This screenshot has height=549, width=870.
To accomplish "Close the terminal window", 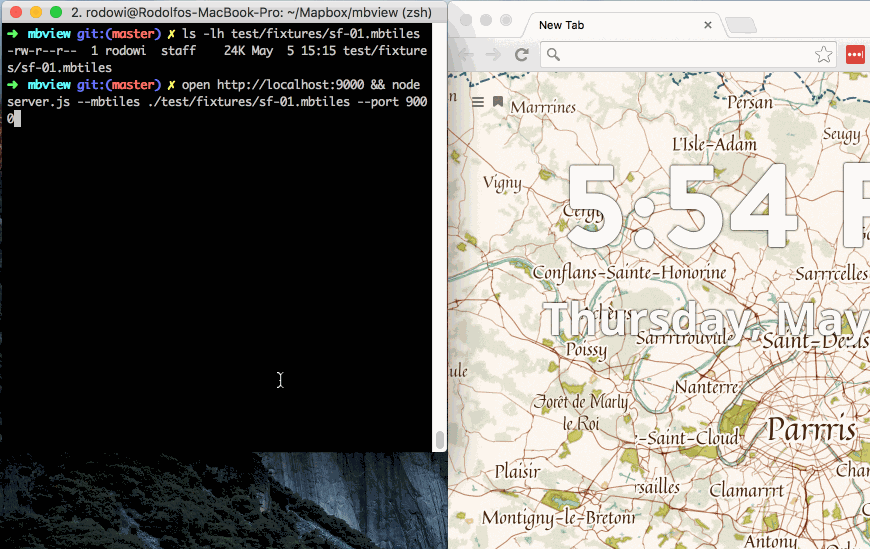I will 16,12.
